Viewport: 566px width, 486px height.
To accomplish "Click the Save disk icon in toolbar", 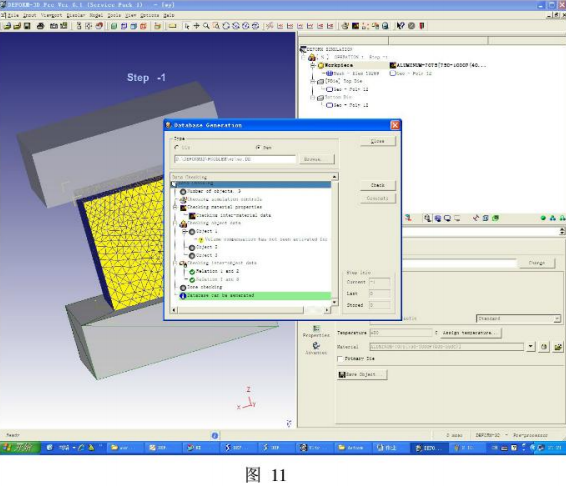I will [27, 26].
